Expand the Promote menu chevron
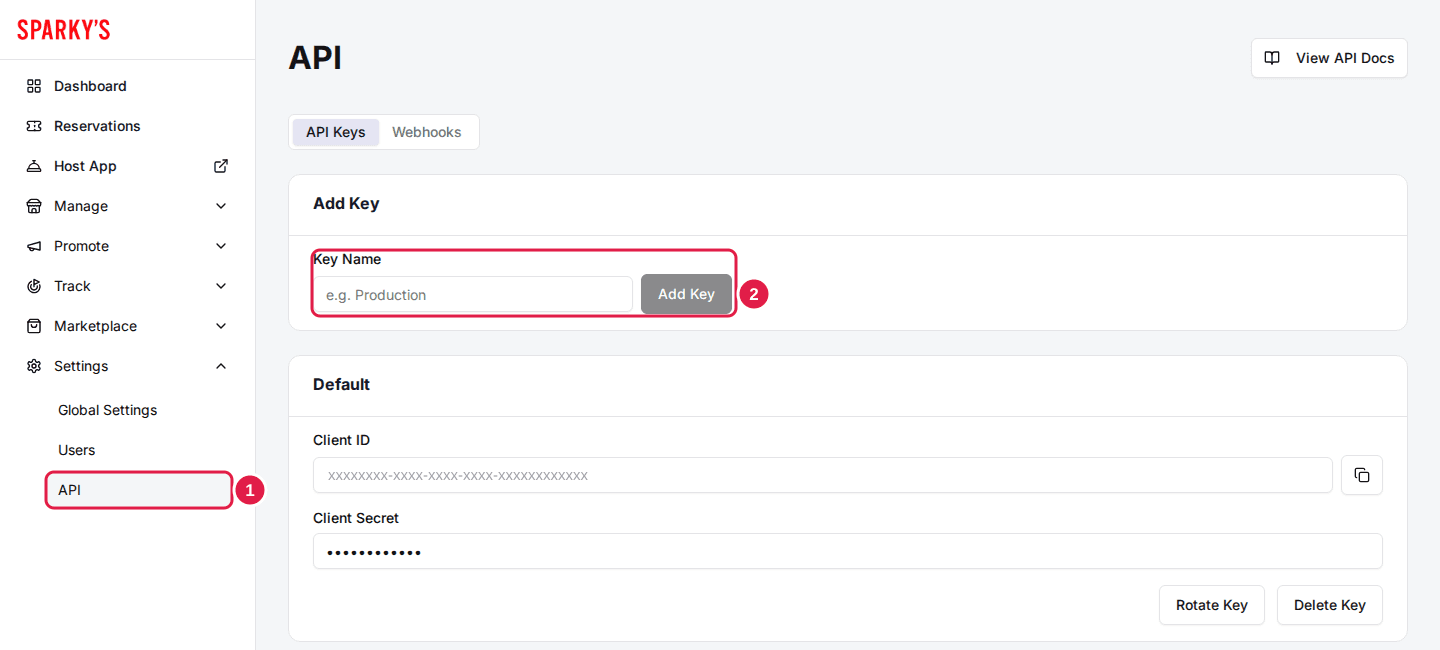This screenshot has height=650, width=1440. point(221,246)
